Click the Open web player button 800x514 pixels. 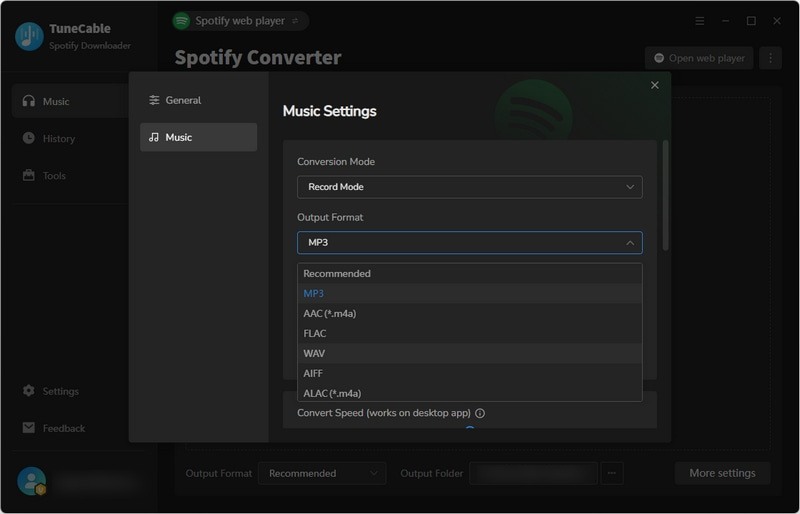click(699, 58)
